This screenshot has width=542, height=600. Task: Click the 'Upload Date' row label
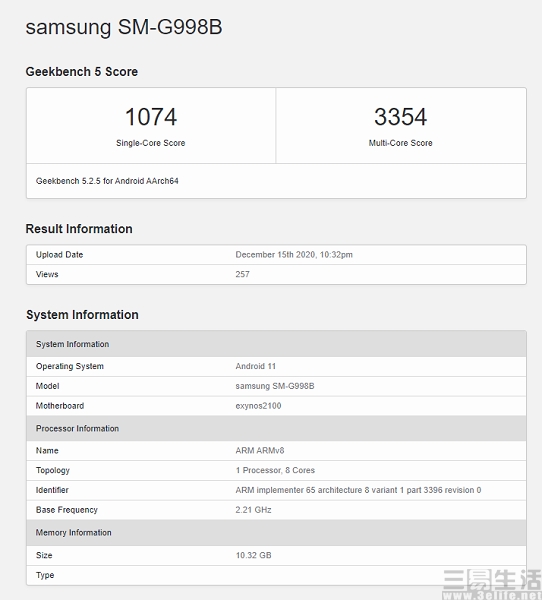coord(59,255)
